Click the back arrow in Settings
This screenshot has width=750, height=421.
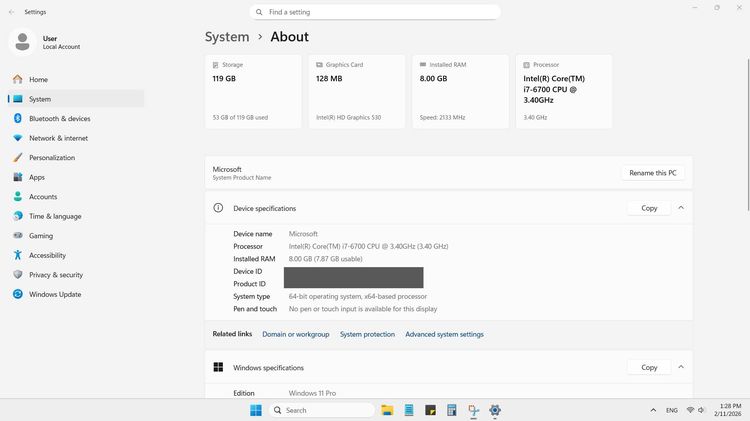(11, 12)
